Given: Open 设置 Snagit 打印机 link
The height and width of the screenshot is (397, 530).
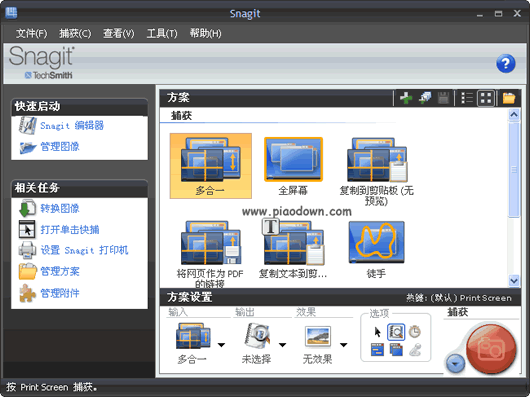Looking at the screenshot, I should click(85, 250).
